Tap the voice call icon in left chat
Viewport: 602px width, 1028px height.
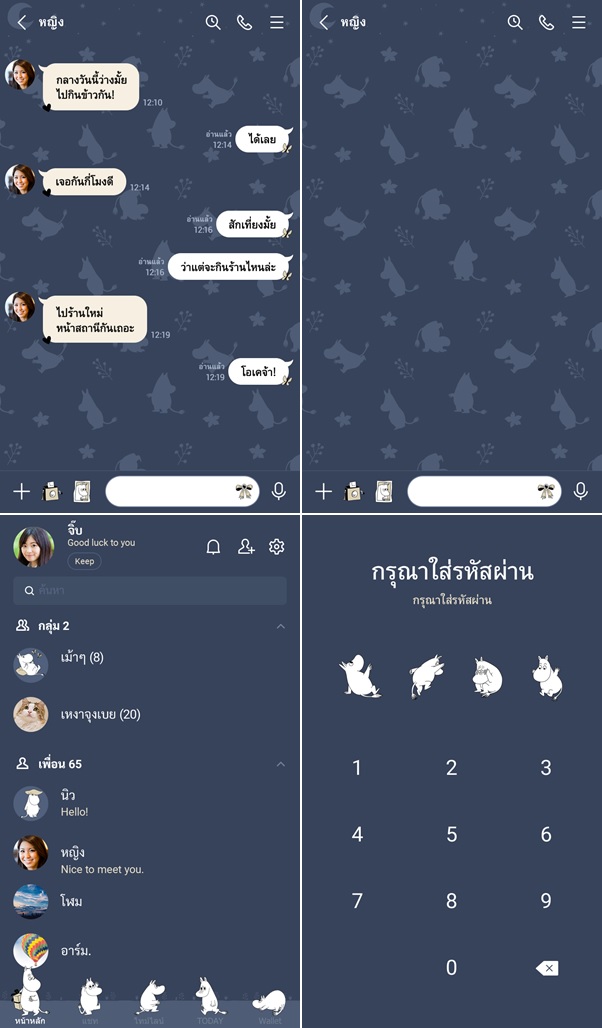244,22
